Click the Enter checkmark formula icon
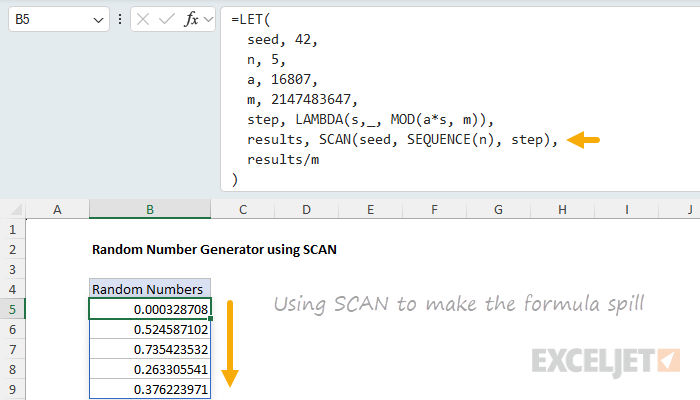Viewport: 700px width, 400px height. 167,19
